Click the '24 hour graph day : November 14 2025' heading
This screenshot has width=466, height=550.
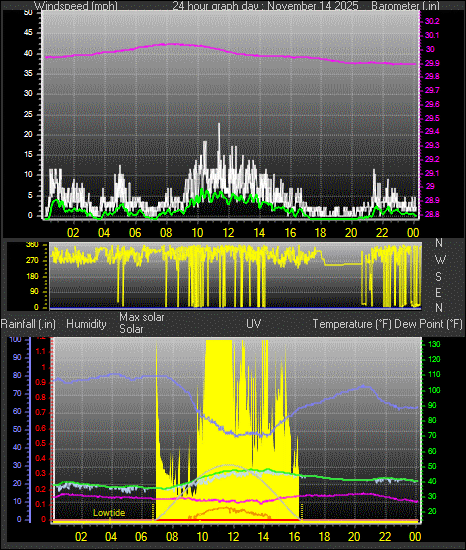[265, 6]
